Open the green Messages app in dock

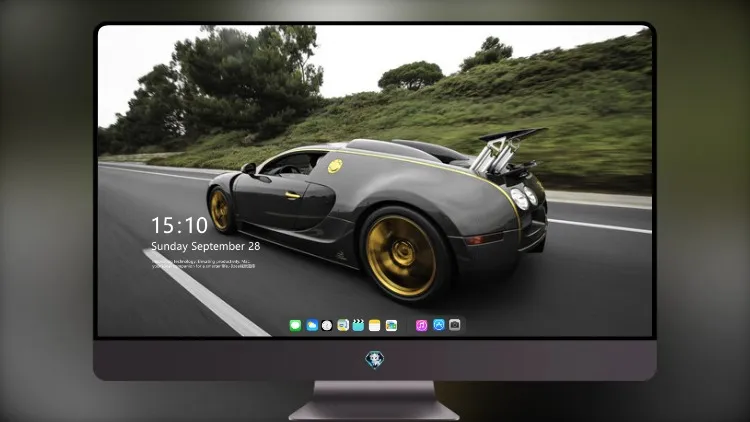click(x=295, y=325)
